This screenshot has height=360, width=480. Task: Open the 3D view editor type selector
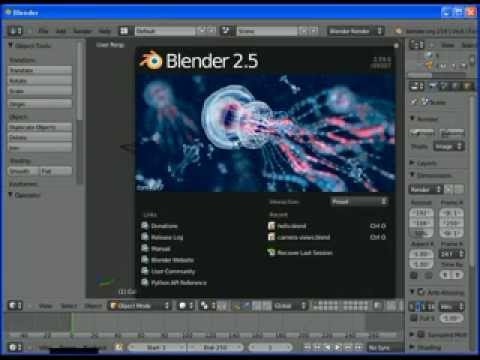[15, 306]
